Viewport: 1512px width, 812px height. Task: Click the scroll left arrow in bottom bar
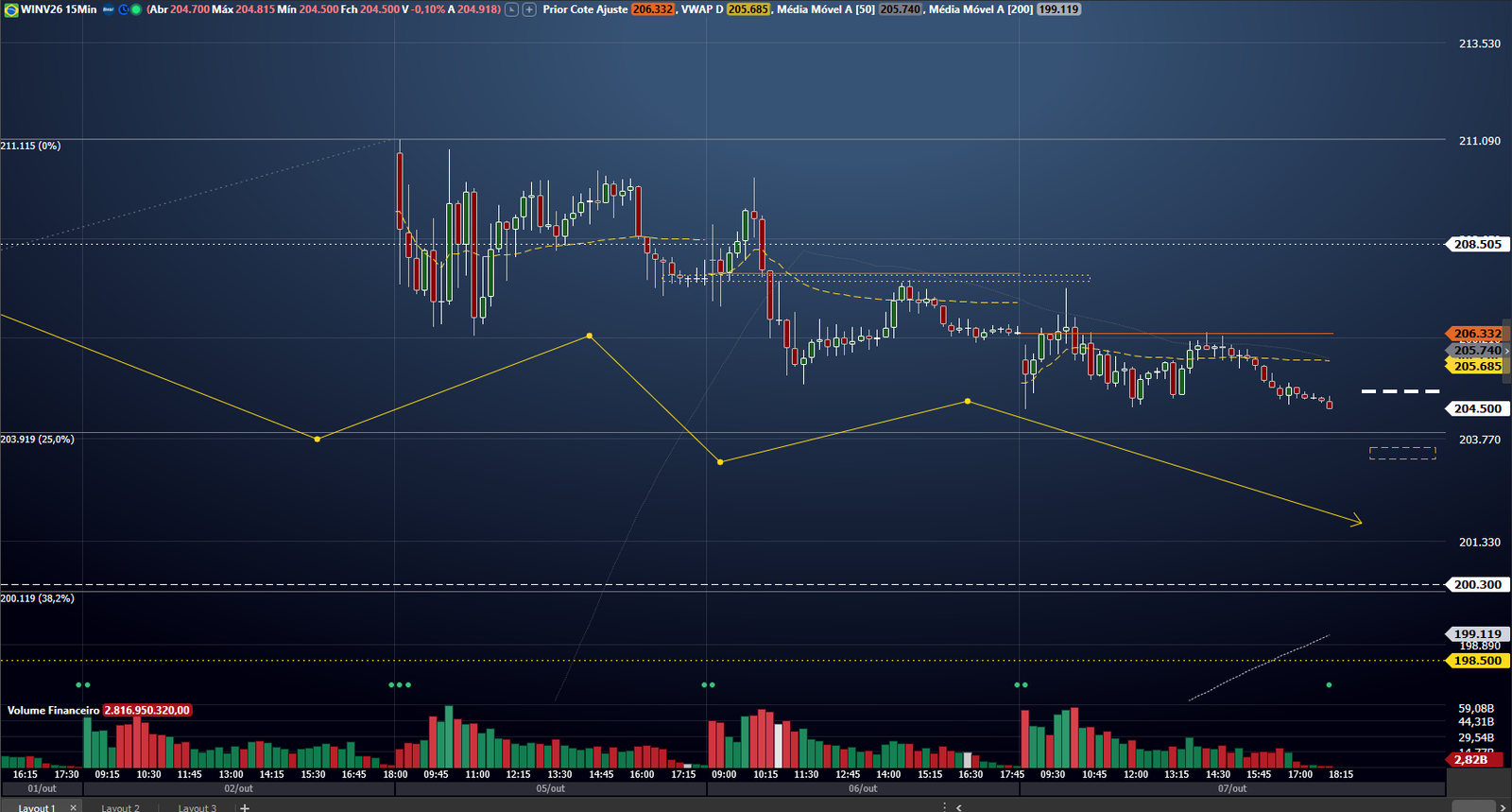point(959,807)
